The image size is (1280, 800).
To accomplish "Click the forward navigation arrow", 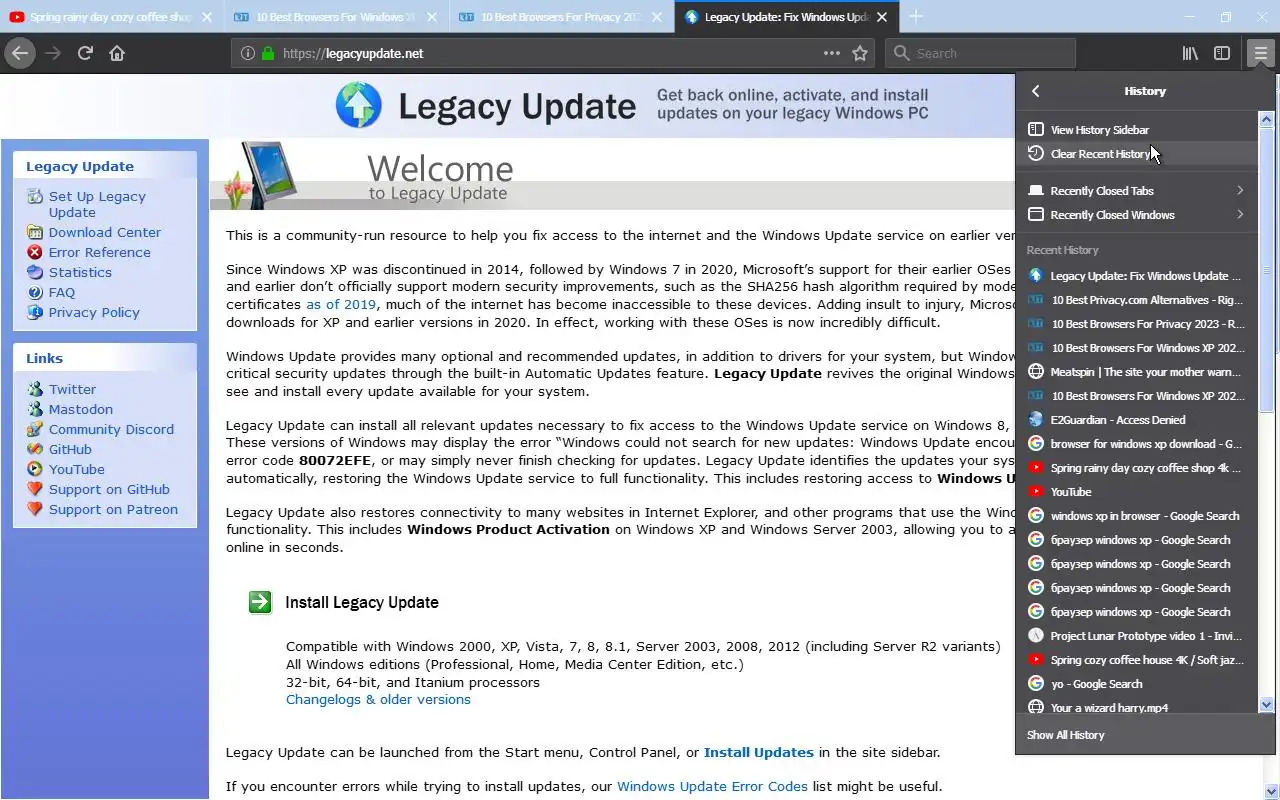I will [53, 53].
